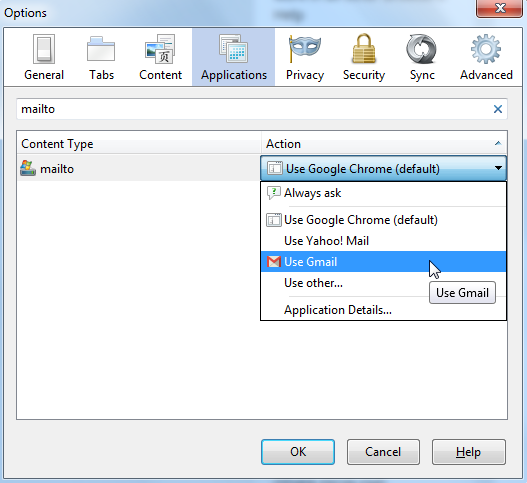This screenshot has height=483, width=527.
Task: Select the mailto row in content list
Action: click(x=139, y=168)
